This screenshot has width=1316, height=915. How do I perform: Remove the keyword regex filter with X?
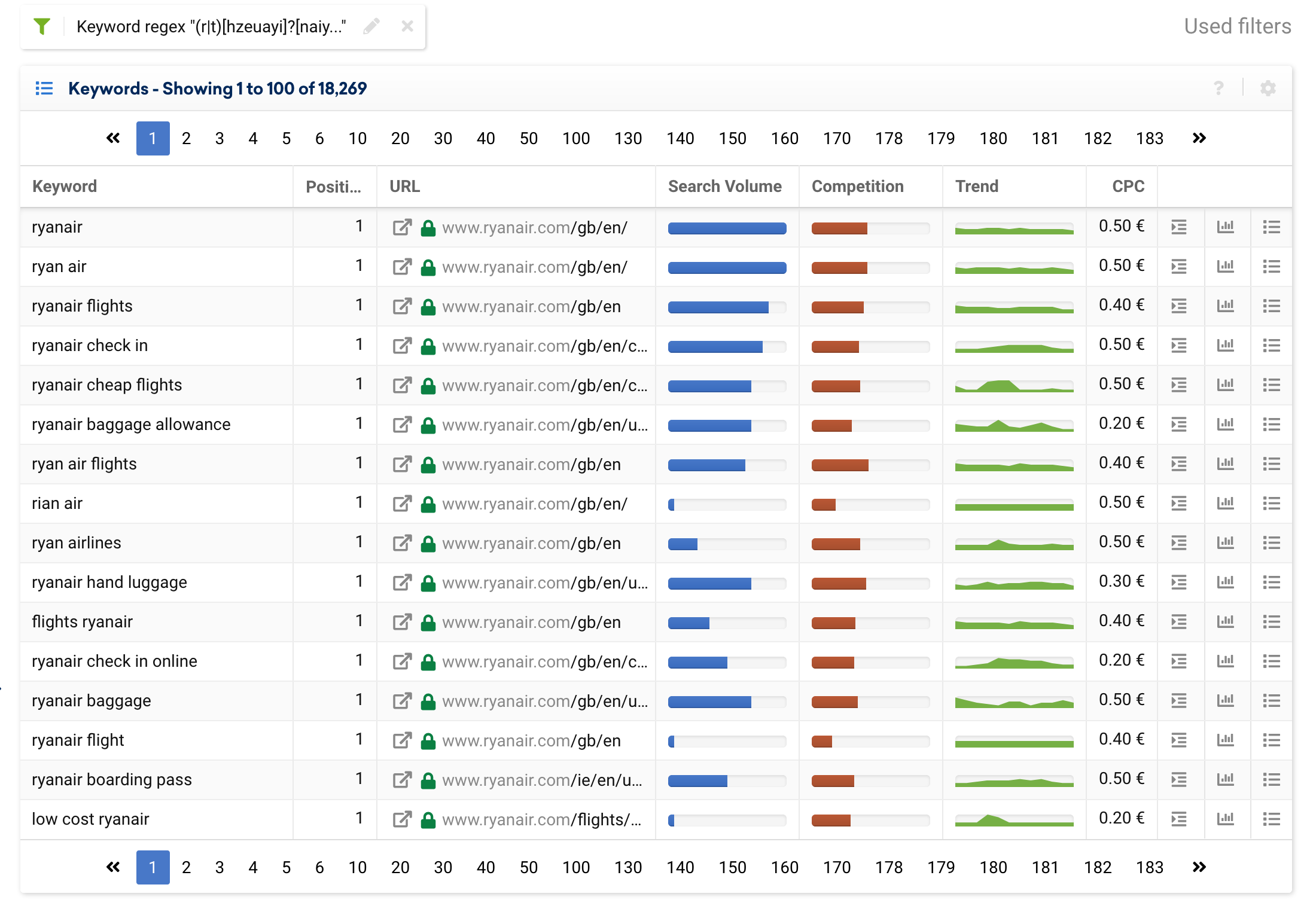407,26
